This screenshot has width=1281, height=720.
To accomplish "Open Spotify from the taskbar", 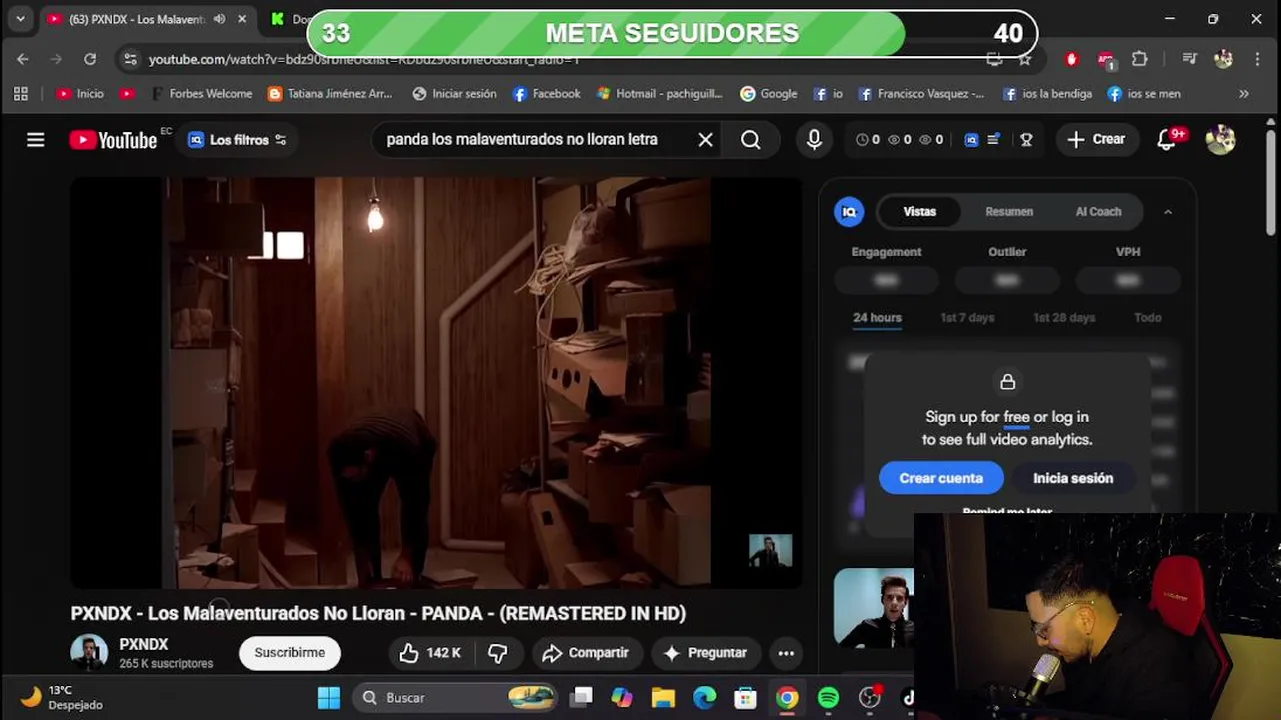I will (x=829, y=698).
